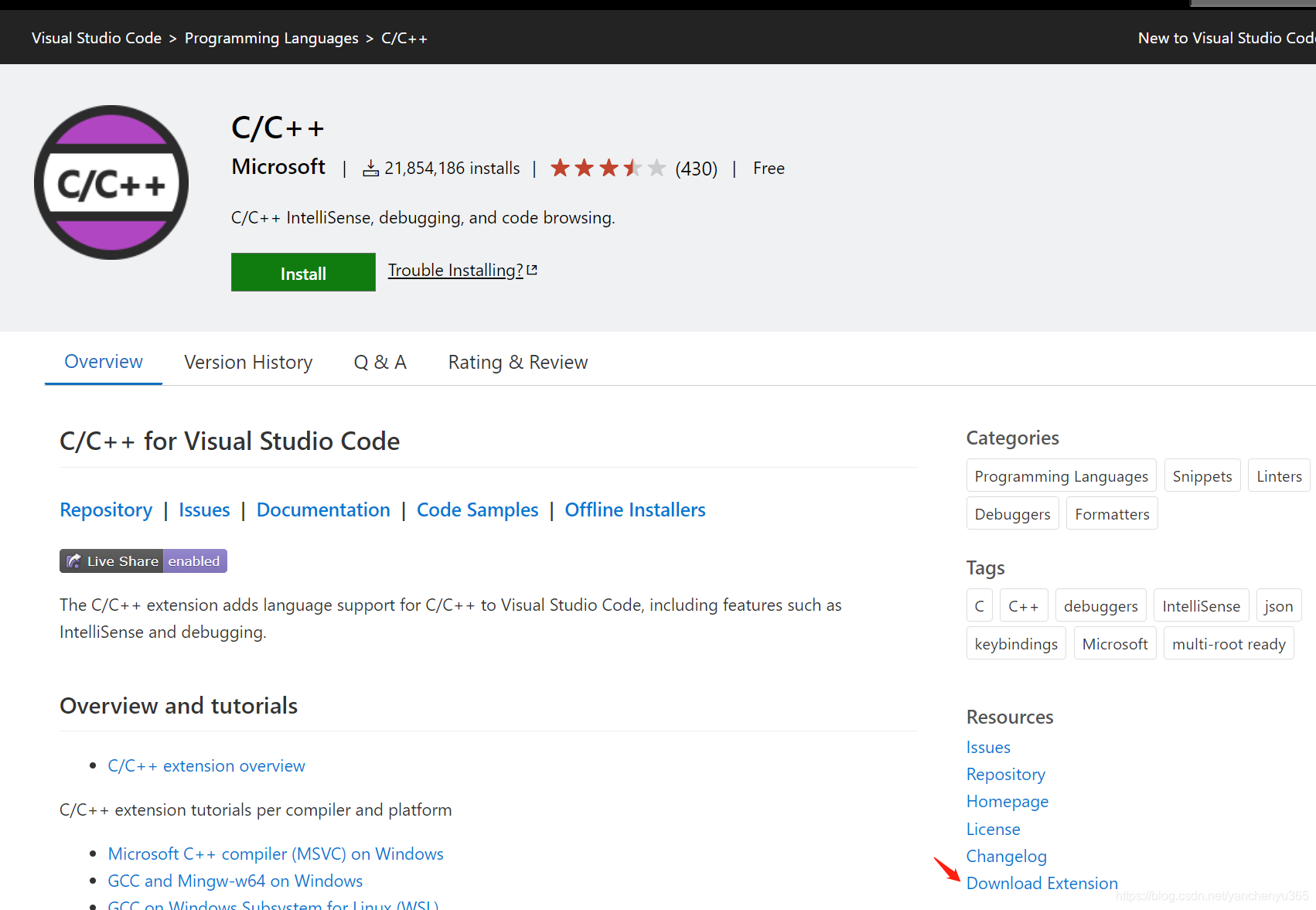Select the Formatters category

tap(1112, 513)
